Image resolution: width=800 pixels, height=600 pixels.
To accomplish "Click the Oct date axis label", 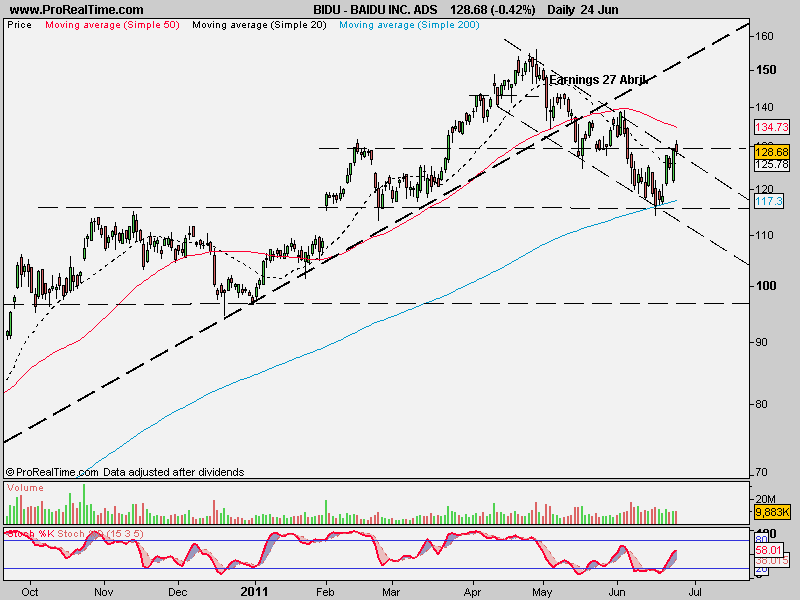I will [x=30, y=592].
